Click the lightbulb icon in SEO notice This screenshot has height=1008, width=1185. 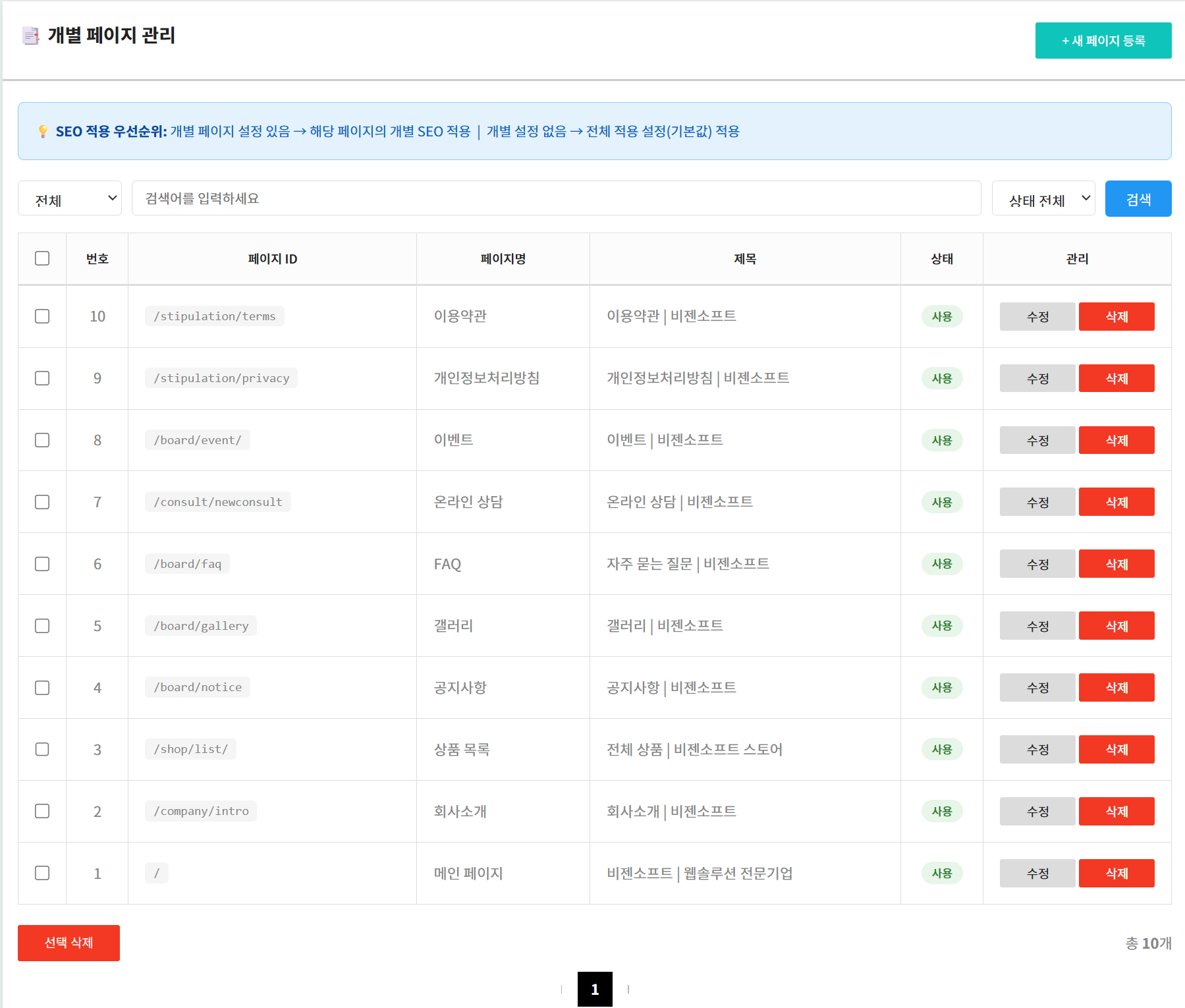click(x=43, y=131)
